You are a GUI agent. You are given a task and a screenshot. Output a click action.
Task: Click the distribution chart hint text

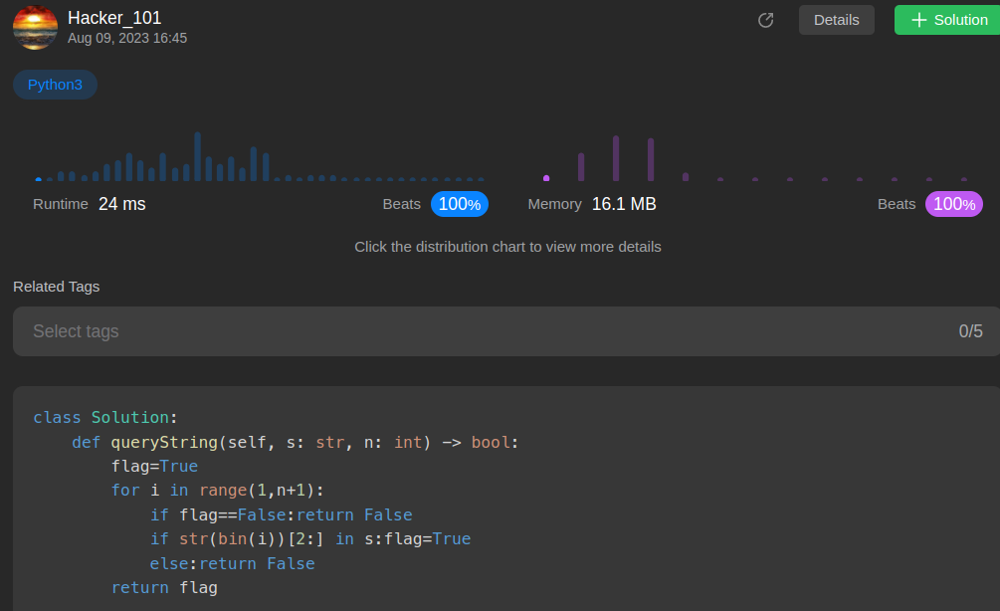click(507, 246)
